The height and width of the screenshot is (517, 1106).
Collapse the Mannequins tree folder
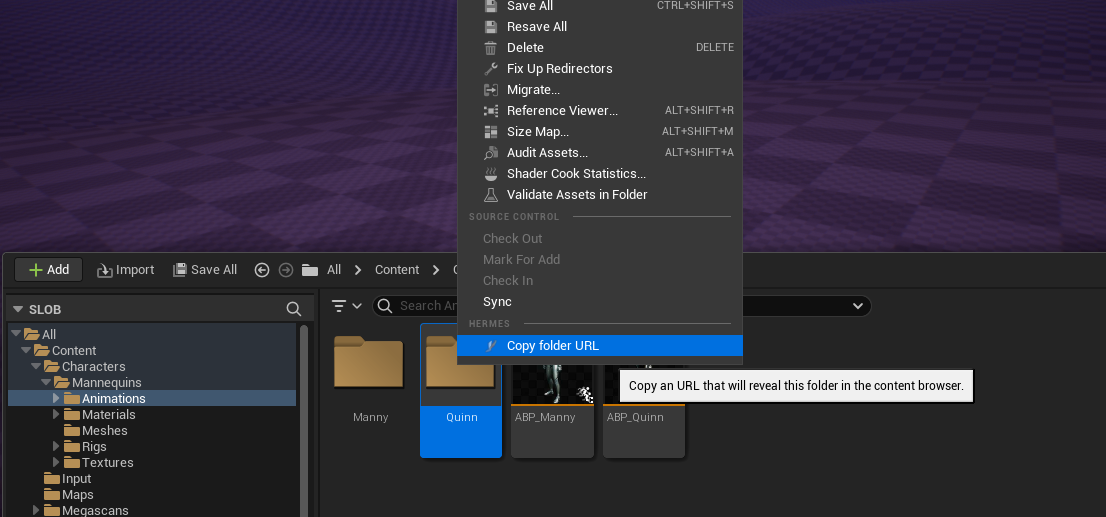(x=47, y=383)
